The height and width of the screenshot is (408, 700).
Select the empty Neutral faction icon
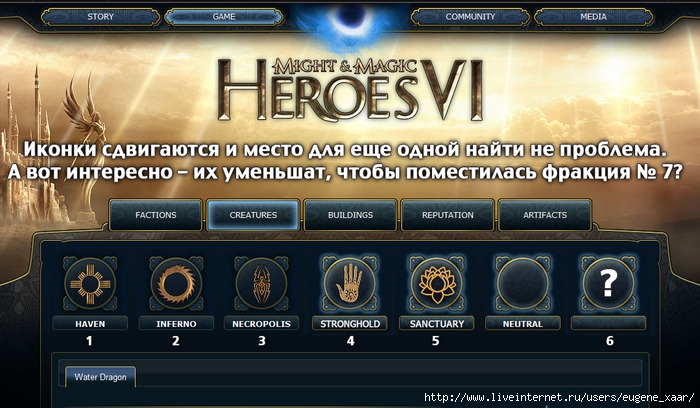click(523, 283)
